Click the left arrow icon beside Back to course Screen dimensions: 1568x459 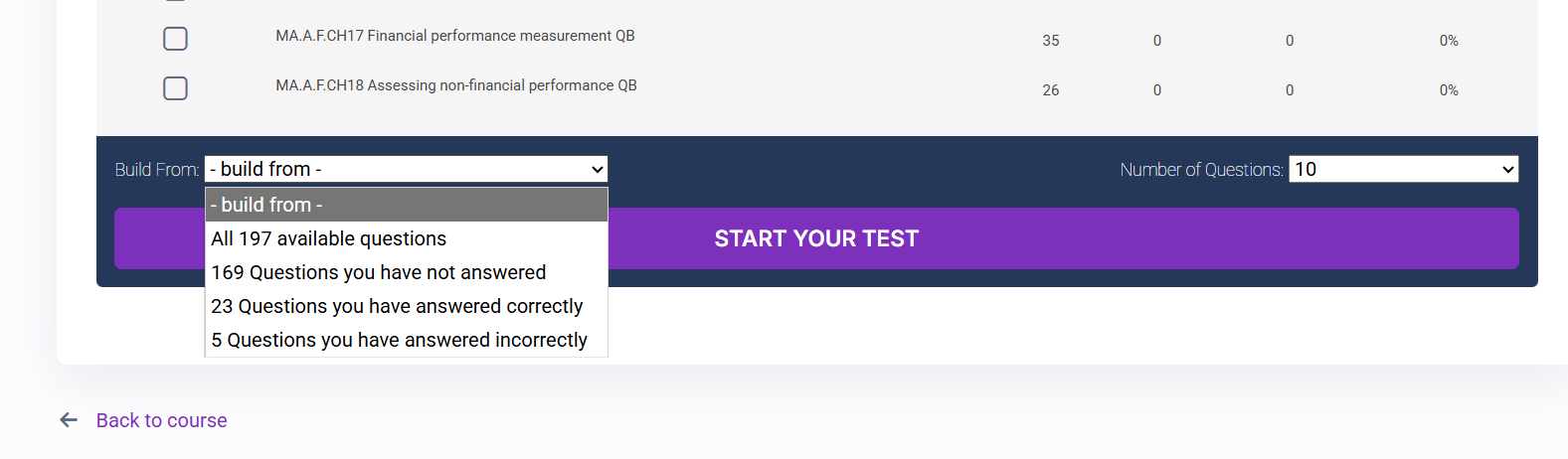coord(69,420)
